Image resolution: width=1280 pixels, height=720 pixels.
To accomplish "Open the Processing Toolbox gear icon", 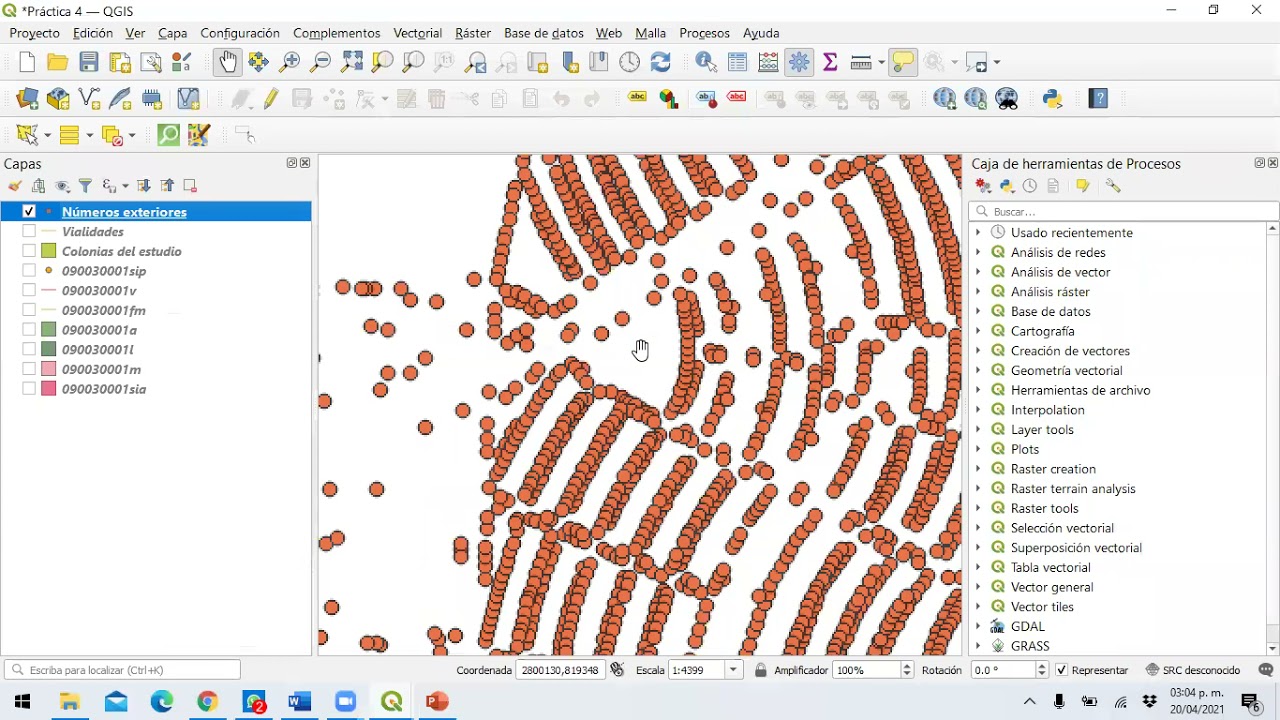I will coord(799,62).
